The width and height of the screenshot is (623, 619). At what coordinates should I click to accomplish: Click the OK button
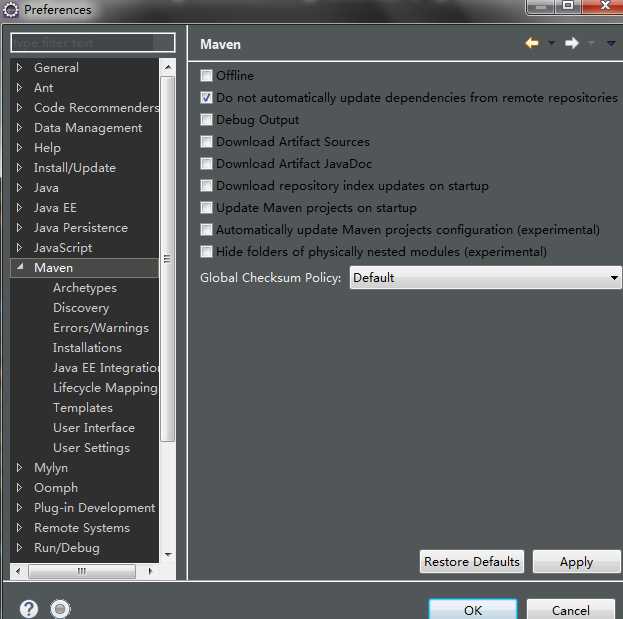point(473,610)
